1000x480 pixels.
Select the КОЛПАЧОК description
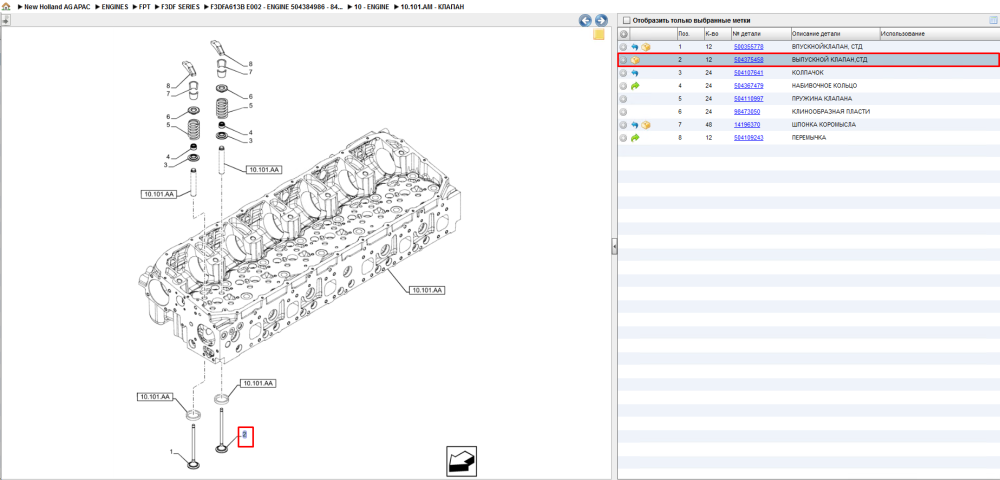pyautogui.click(x=807, y=73)
